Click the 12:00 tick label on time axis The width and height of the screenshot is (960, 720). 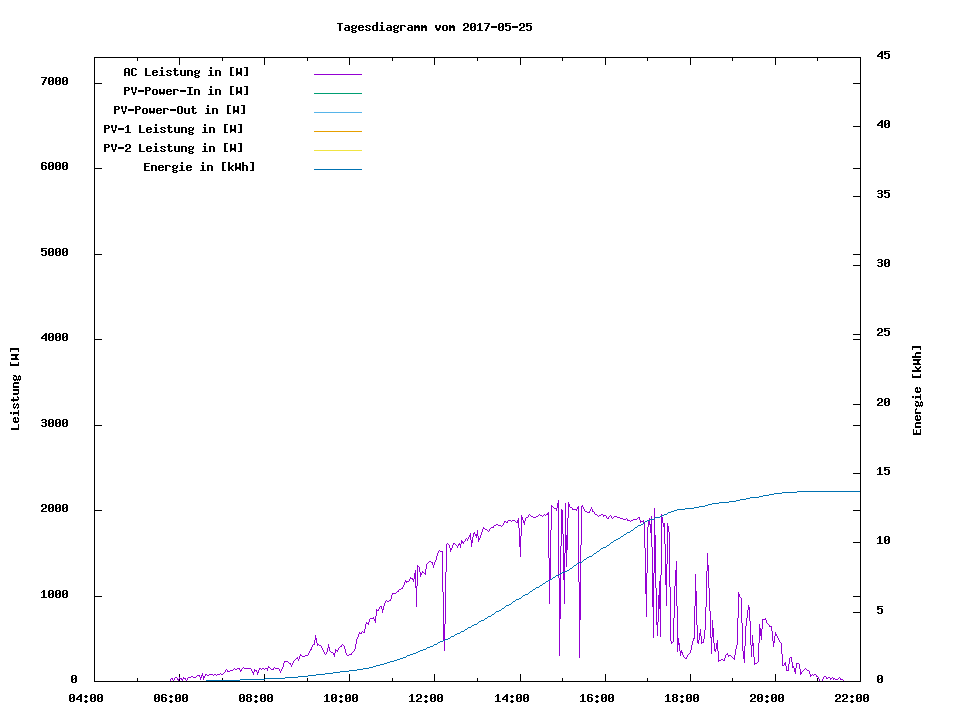point(427,699)
